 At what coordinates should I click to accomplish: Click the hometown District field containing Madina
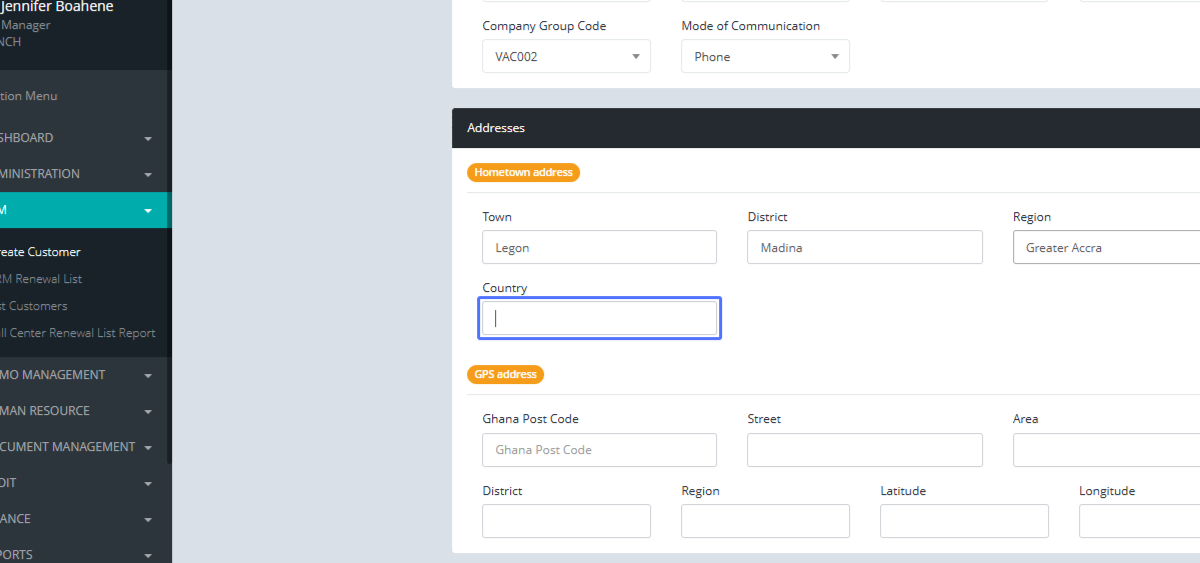tap(864, 248)
